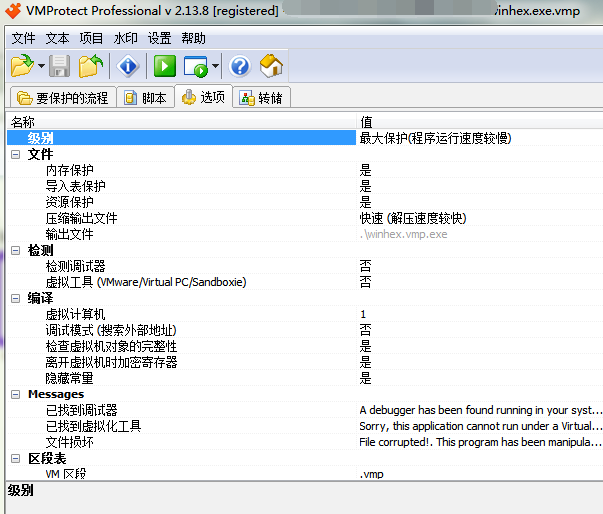The image size is (603, 514).
Task: Edit the debugger found message text
Action: coord(480,411)
